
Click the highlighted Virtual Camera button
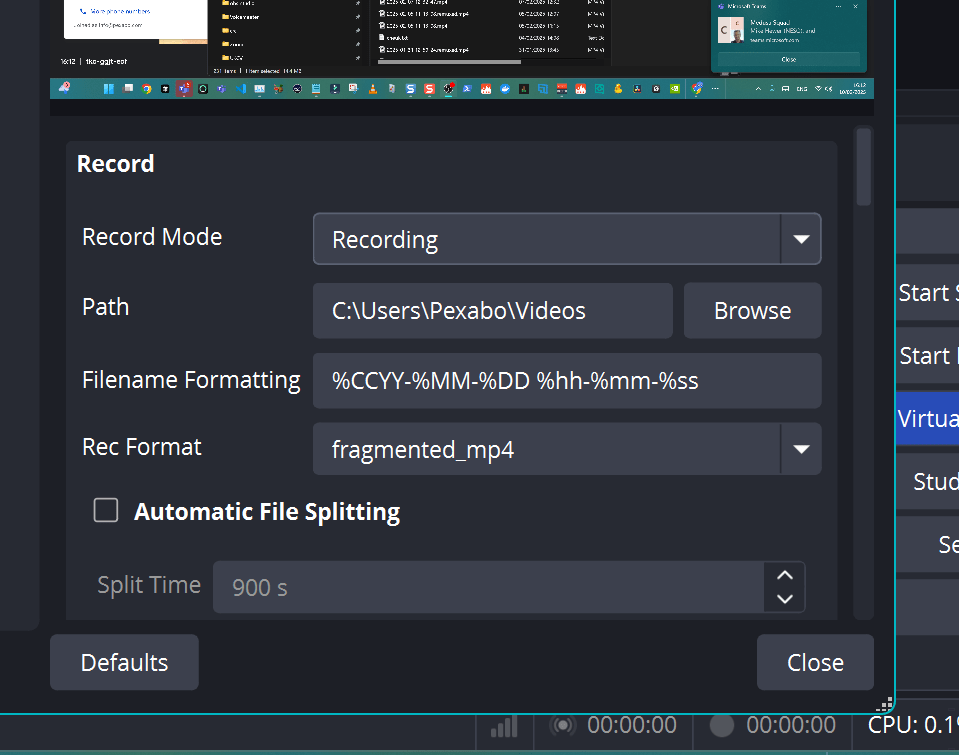tap(928, 418)
